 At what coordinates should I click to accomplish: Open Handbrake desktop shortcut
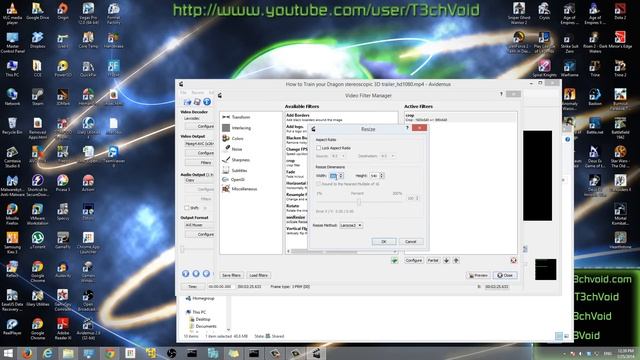113,41
